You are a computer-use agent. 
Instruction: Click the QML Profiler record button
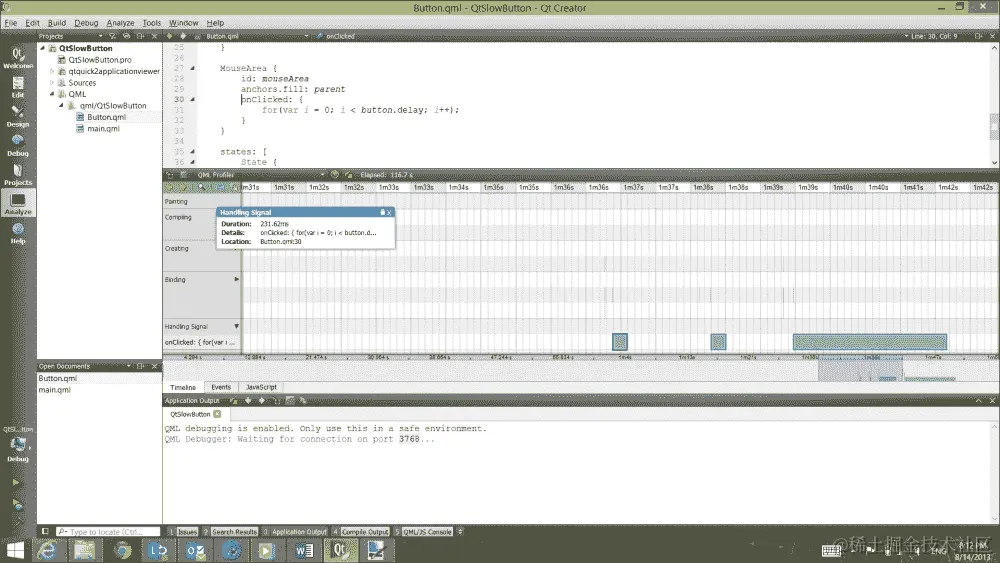coord(334,174)
